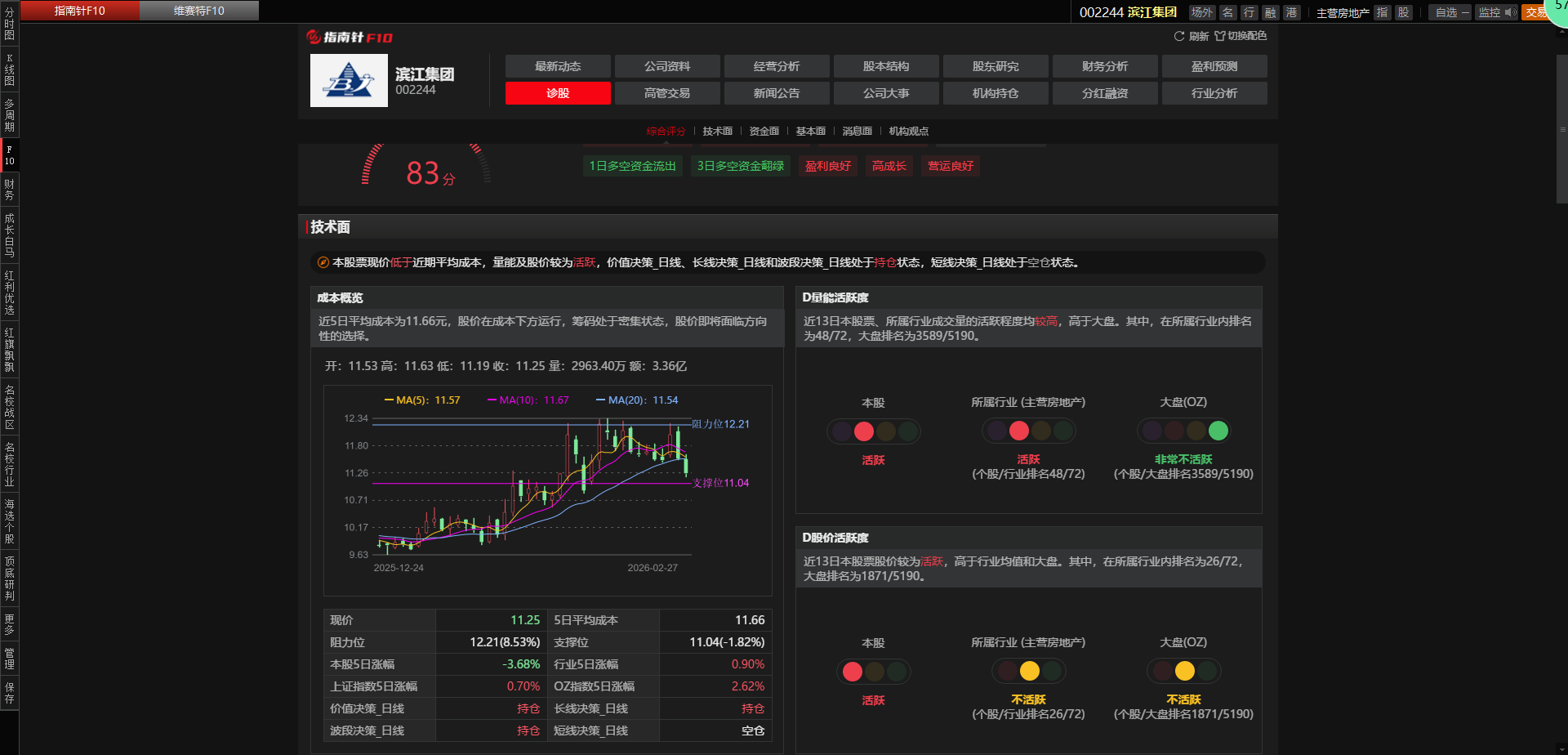Viewport: 1568px width, 755px height.
Task: Click 管理 in the left sidebar
Action: (x=9, y=659)
